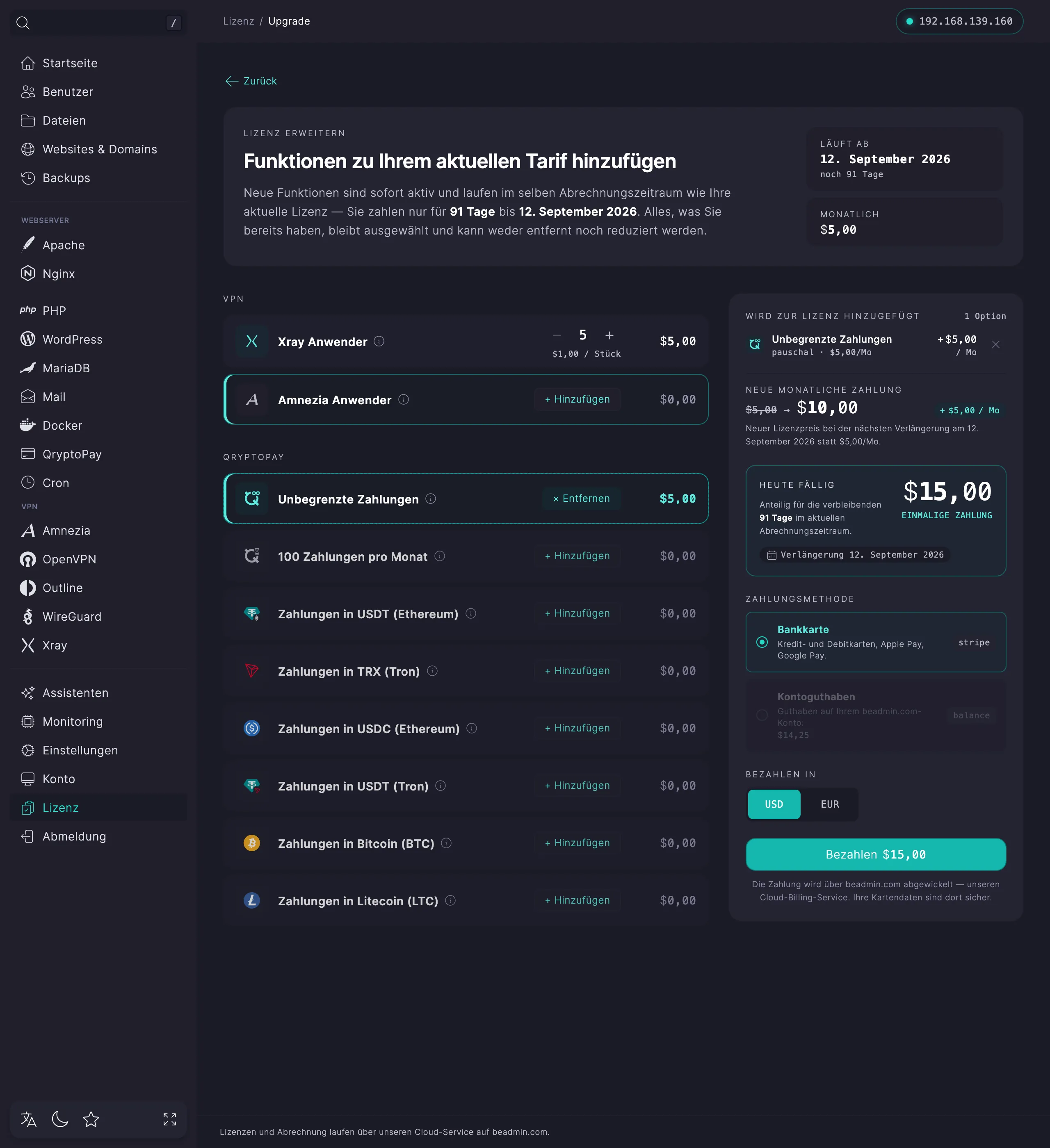Click the Litecoin coin icon

pos(252,900)
